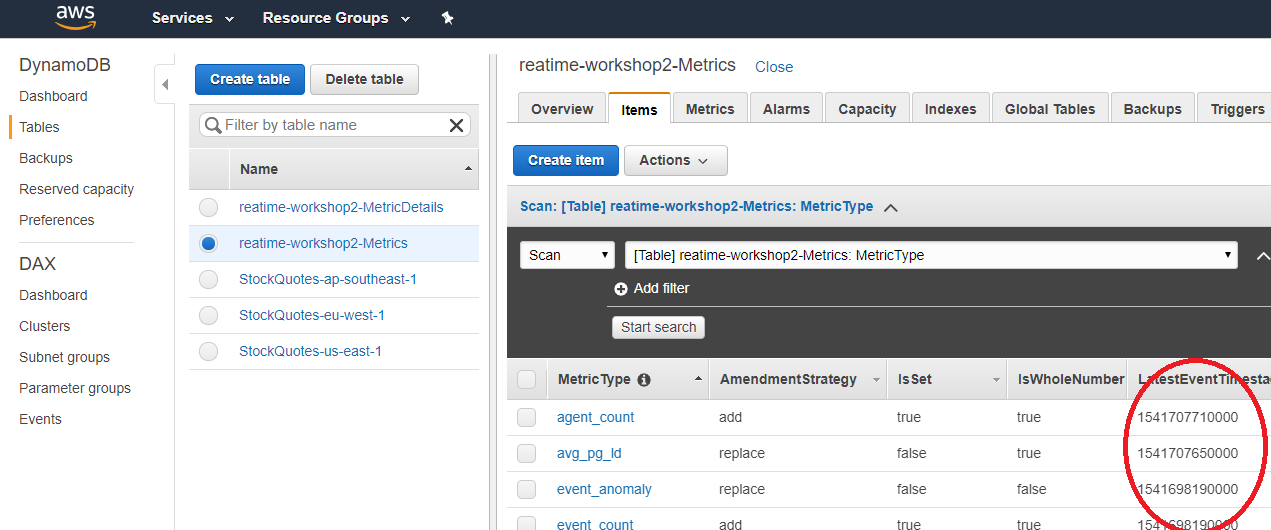Toggle the select-all items checkbox
The height and width of the screenshot is (530, 1271).
point(526,380)
